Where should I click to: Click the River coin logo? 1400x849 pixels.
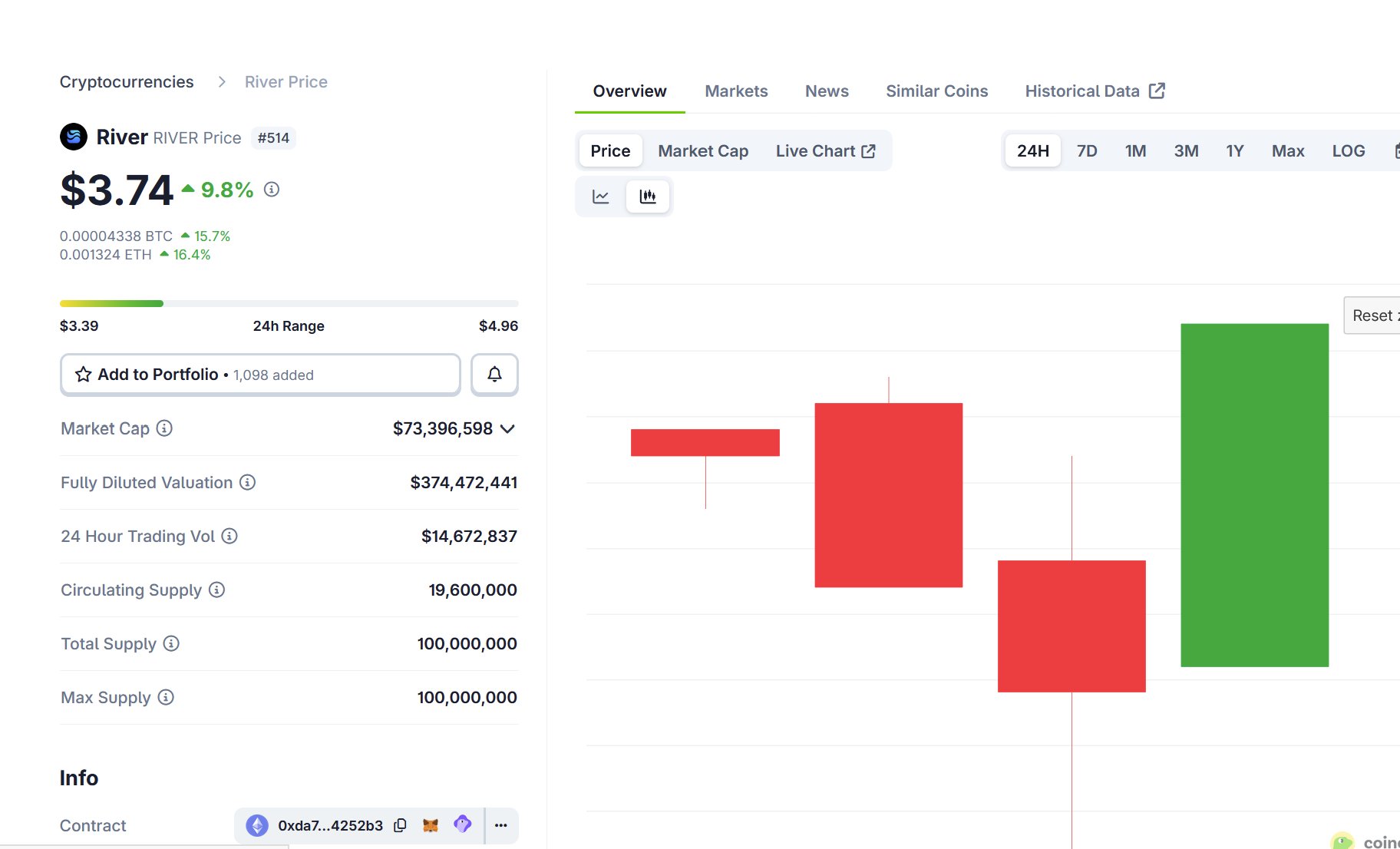point(74,137)
